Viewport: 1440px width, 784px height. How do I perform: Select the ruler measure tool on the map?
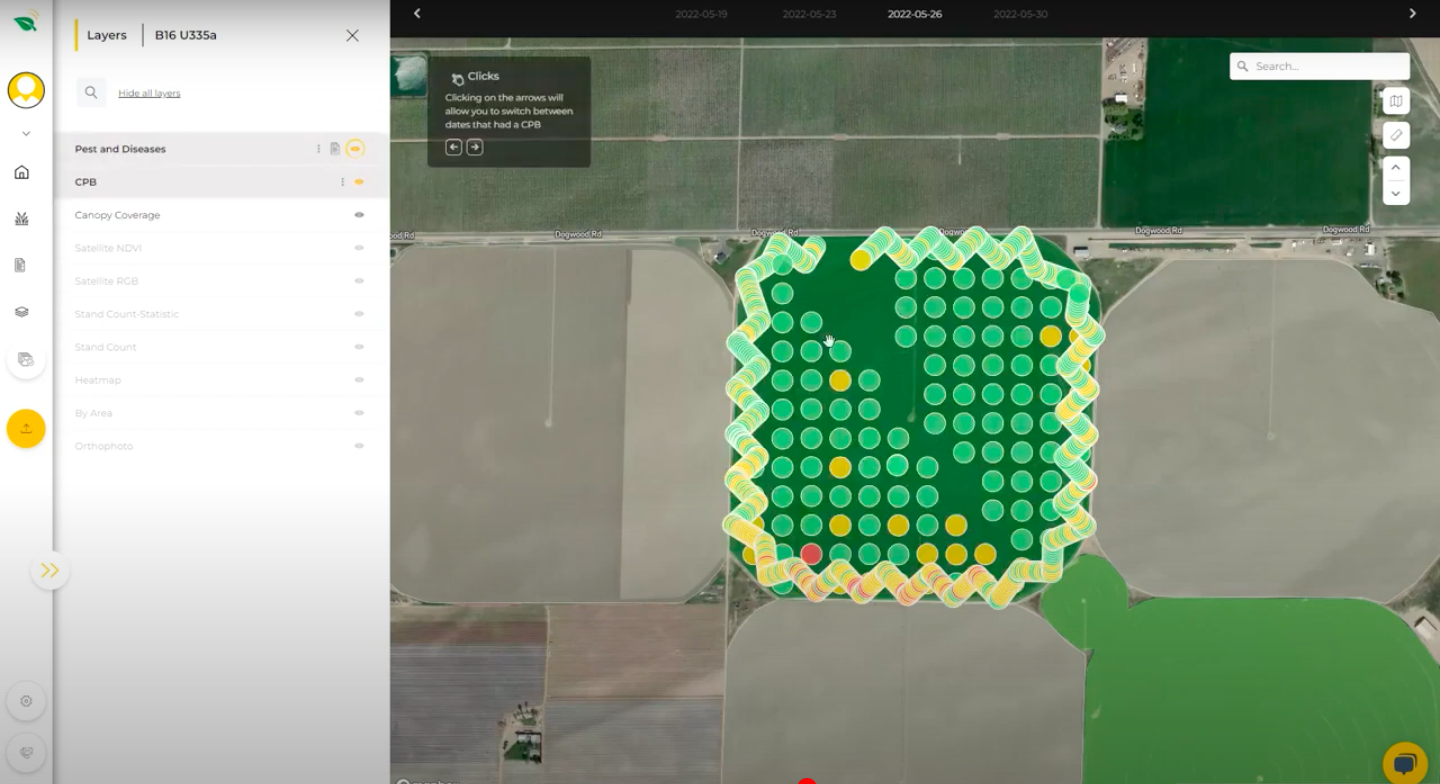(1396, 135)
